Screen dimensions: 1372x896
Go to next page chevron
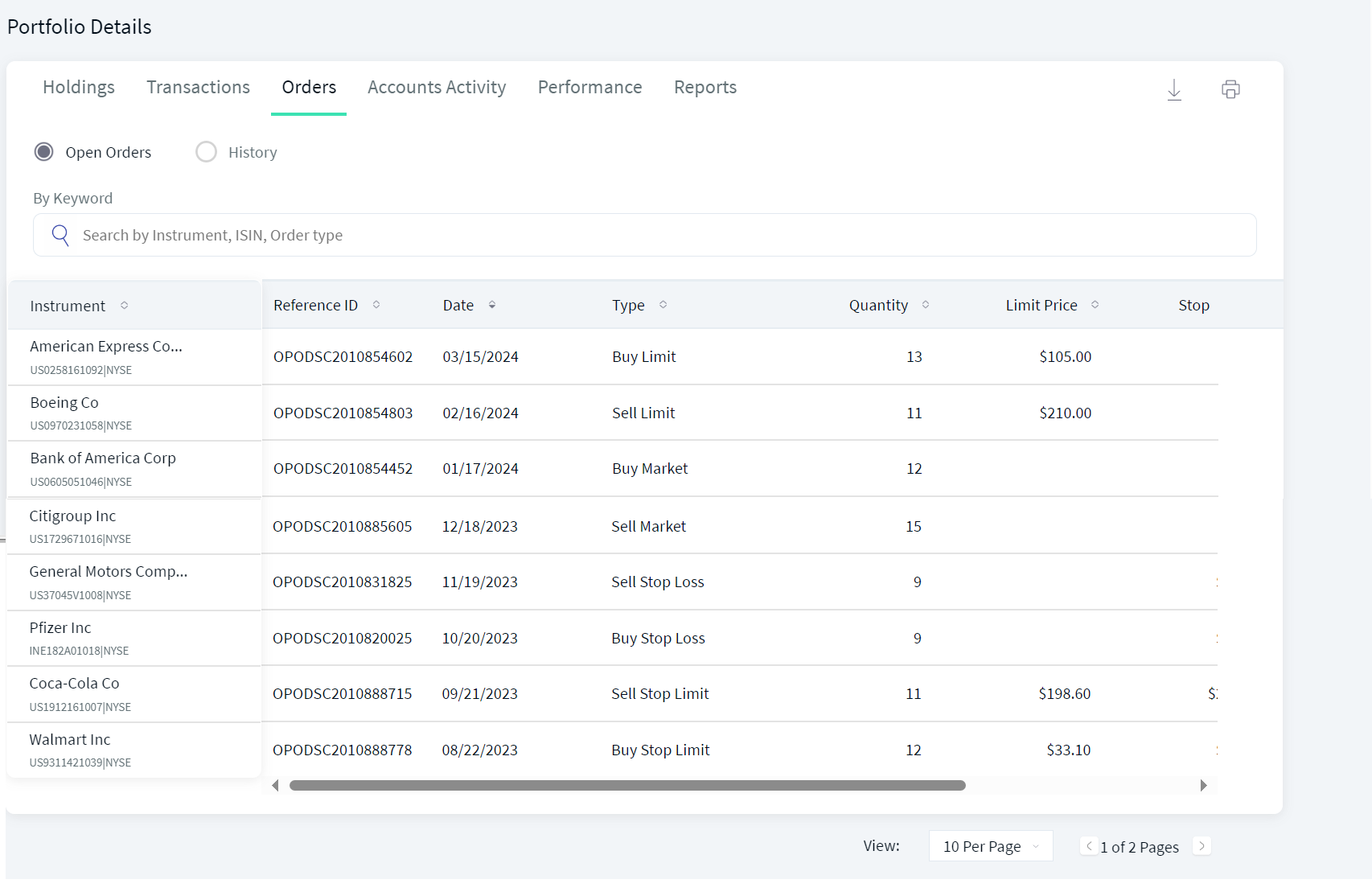[1202, 846]
